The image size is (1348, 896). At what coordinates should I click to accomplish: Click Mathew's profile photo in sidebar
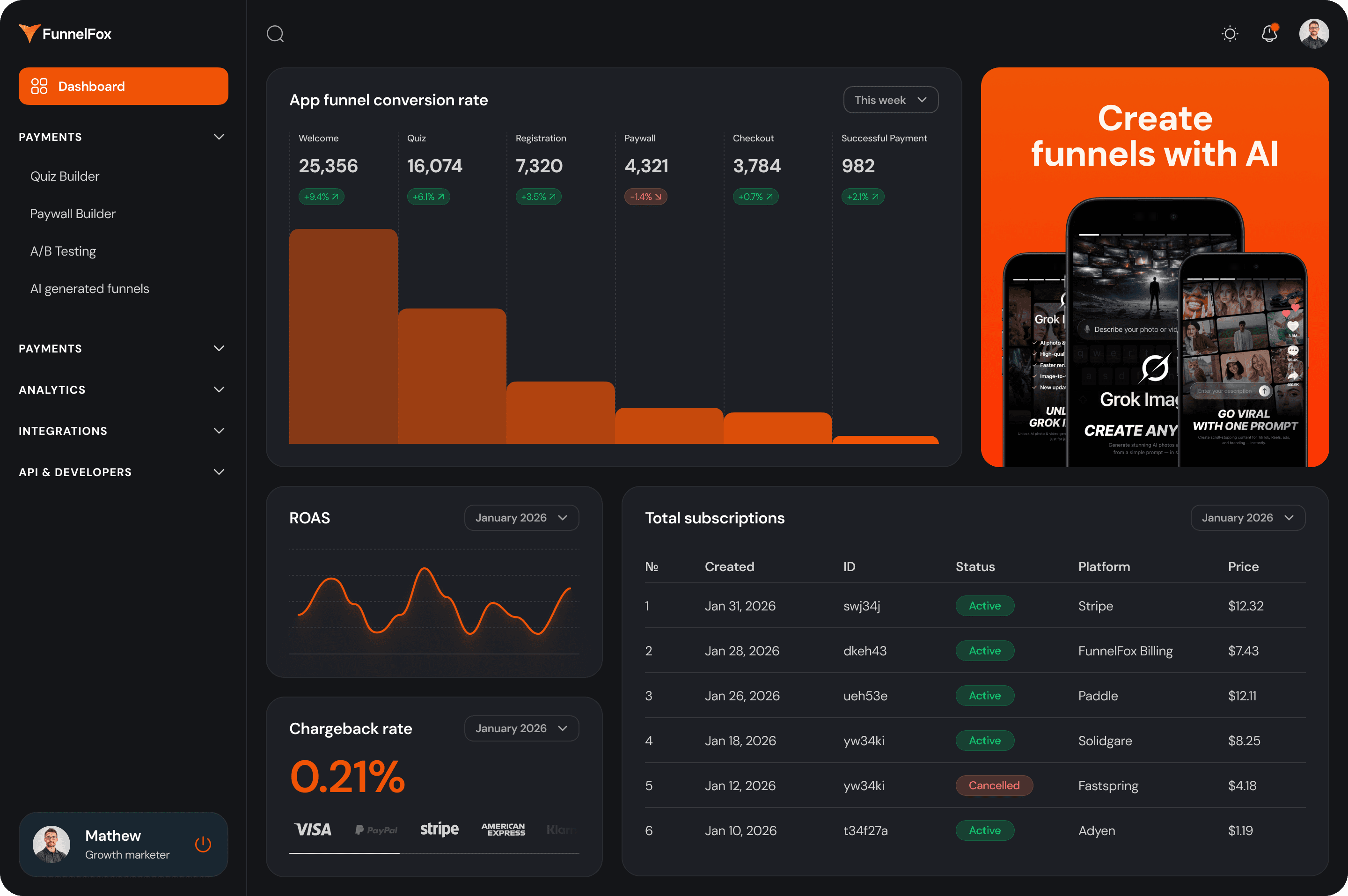point(51,844)
